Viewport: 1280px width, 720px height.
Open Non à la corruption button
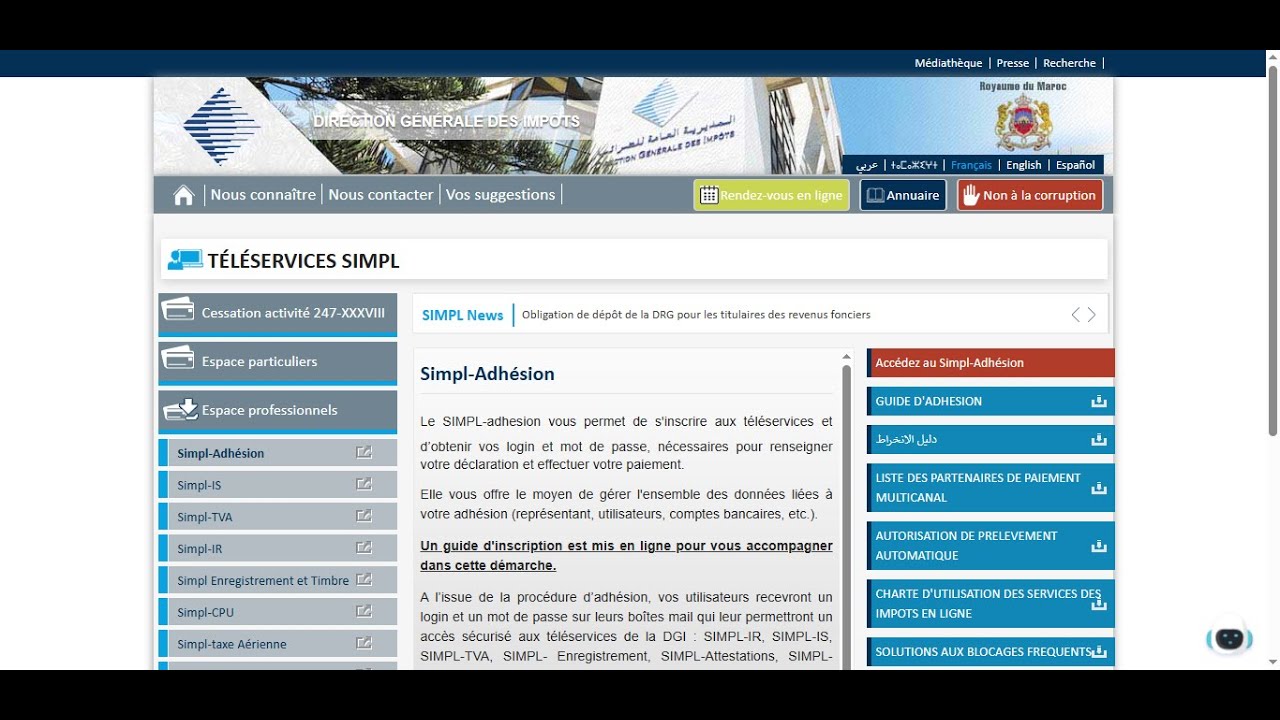(x=1030, y=195)
